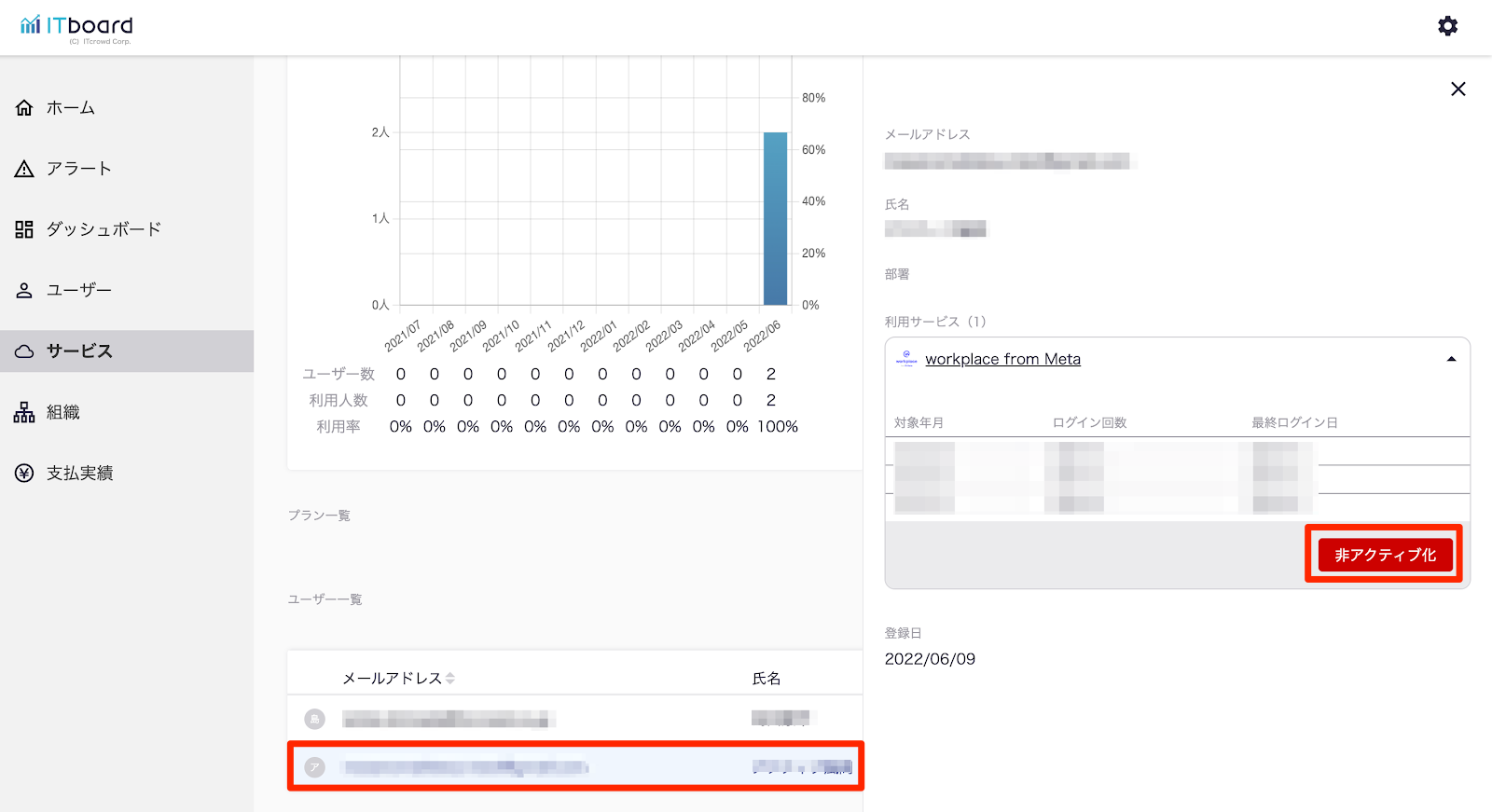The image size is (1492, 812).
Task: Open the settings gear icon
Action: (x=1447, y=26)
